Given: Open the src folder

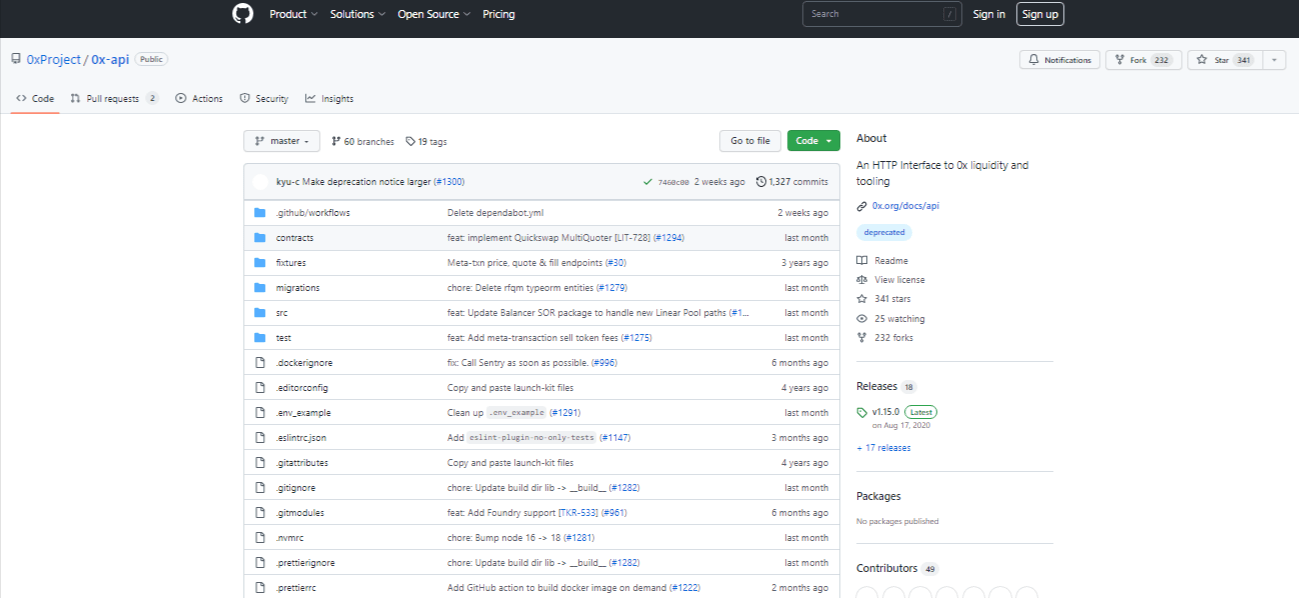Looking at the screenshot, I should [x=282, y=313].
